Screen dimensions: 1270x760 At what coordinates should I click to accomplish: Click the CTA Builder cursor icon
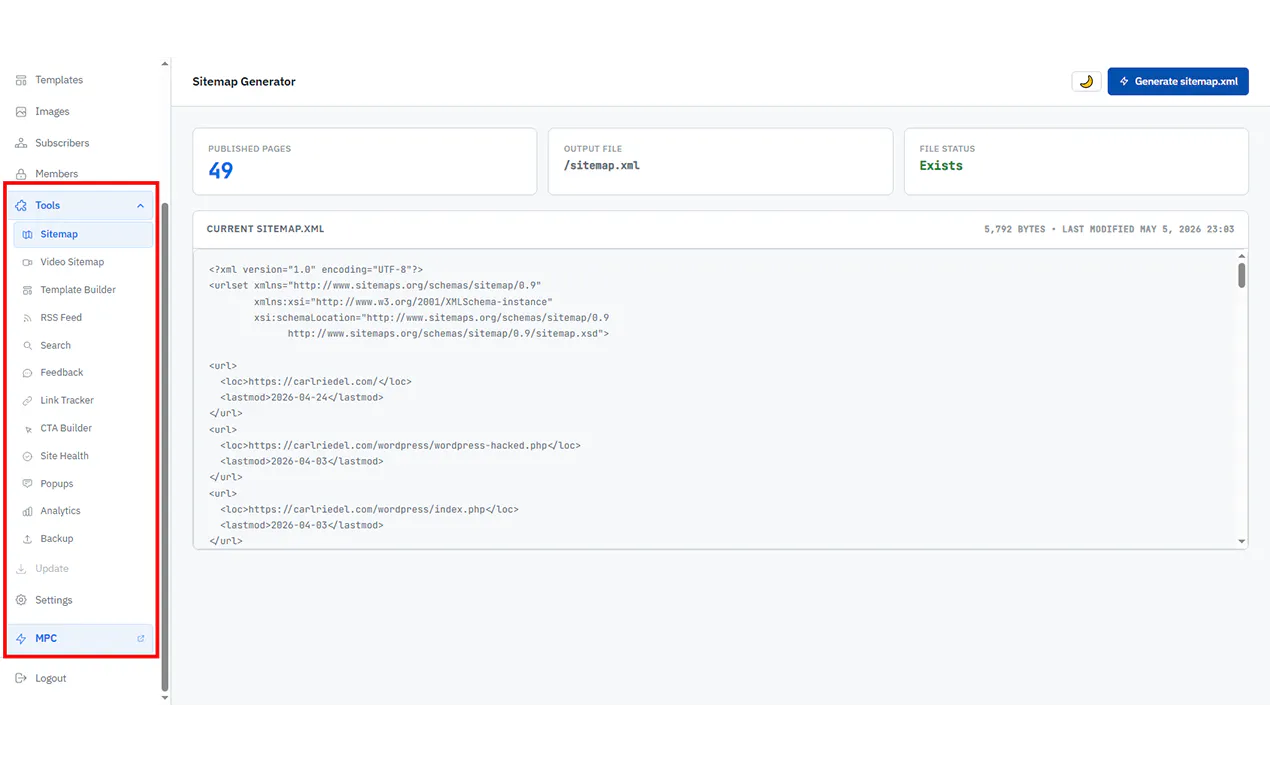coord(27,428)
